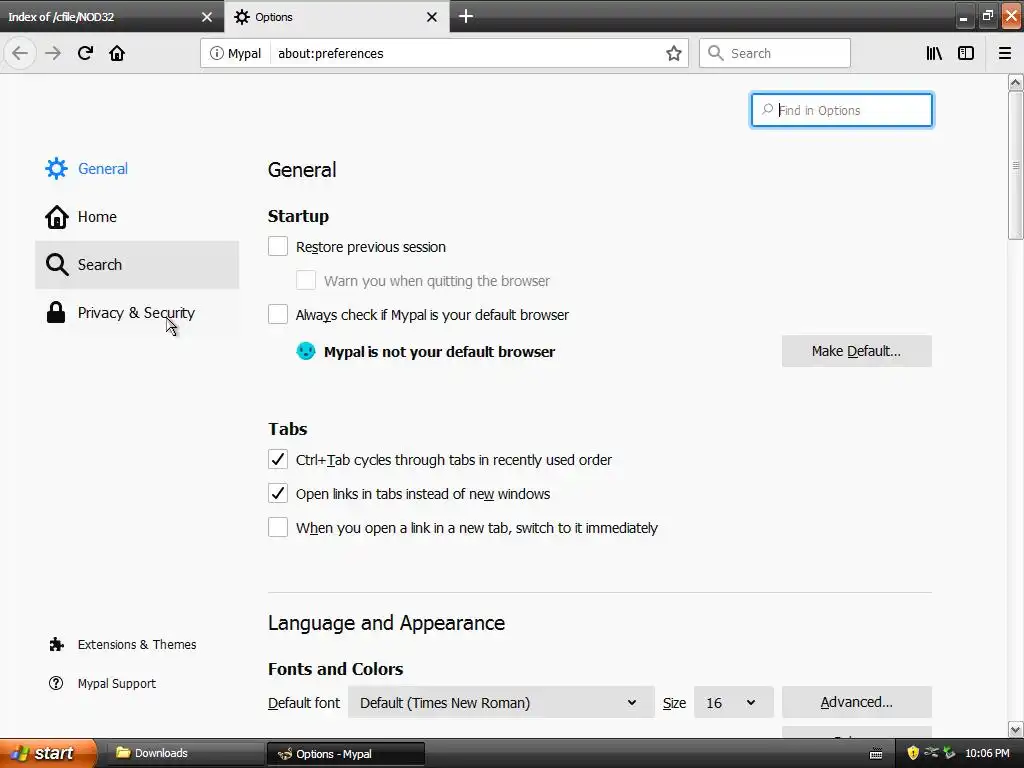Open the Library icon in toolbar
Screen dimensions: 1024x768
click(934, 53)
